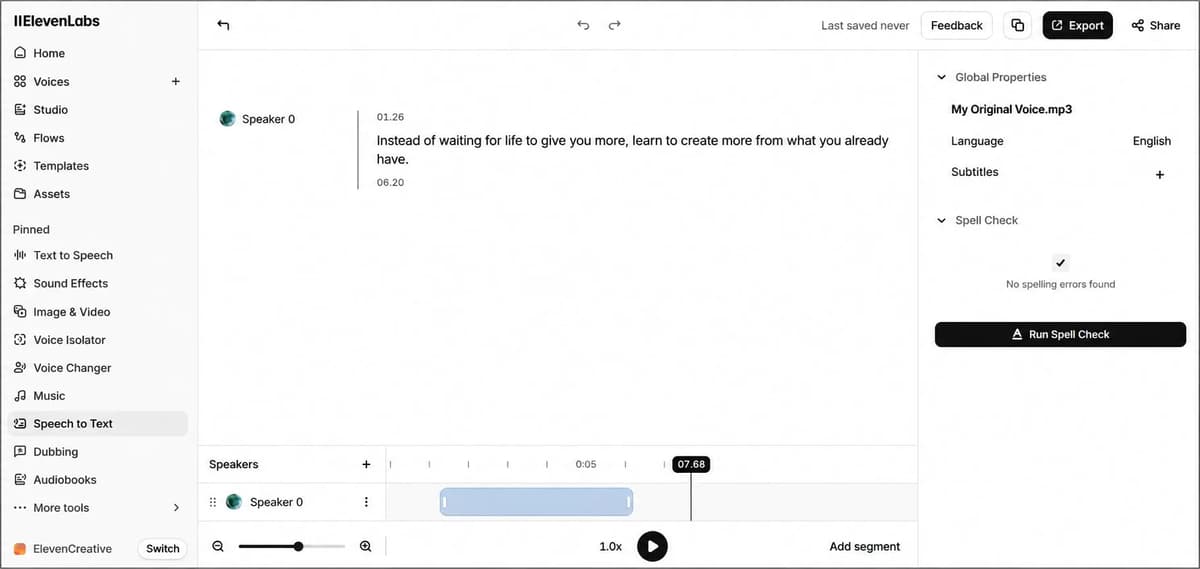Play the audio
The height and width of the screenshot is (569, 1200).
[652, 546]
